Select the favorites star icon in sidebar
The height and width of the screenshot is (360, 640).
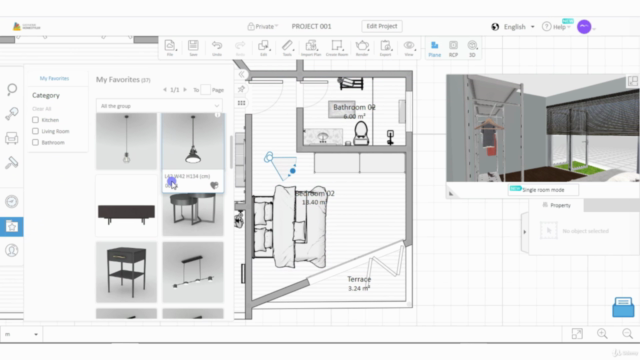pos(11,226)
